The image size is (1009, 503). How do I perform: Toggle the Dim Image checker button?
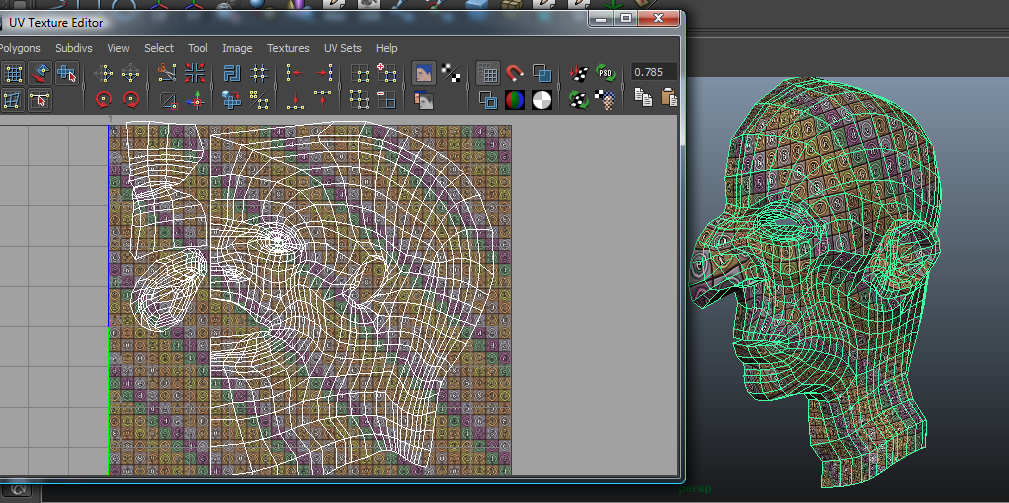(x=451, y=73)
